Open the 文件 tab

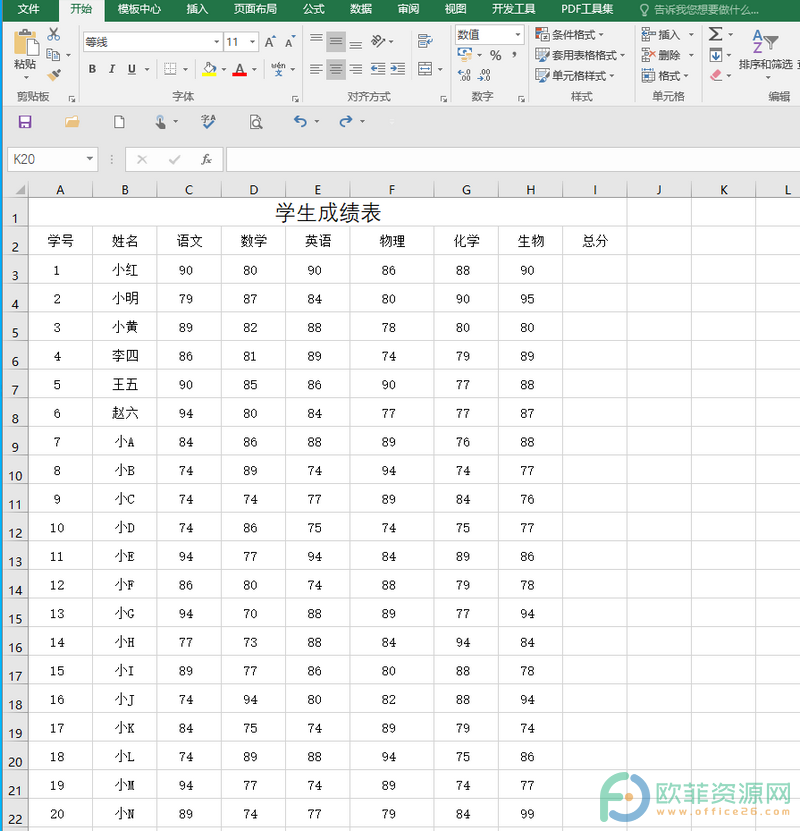28,9
